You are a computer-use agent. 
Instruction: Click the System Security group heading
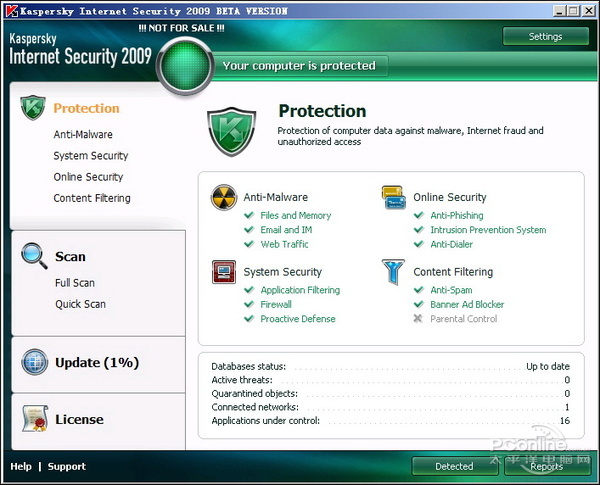(283, 272)
